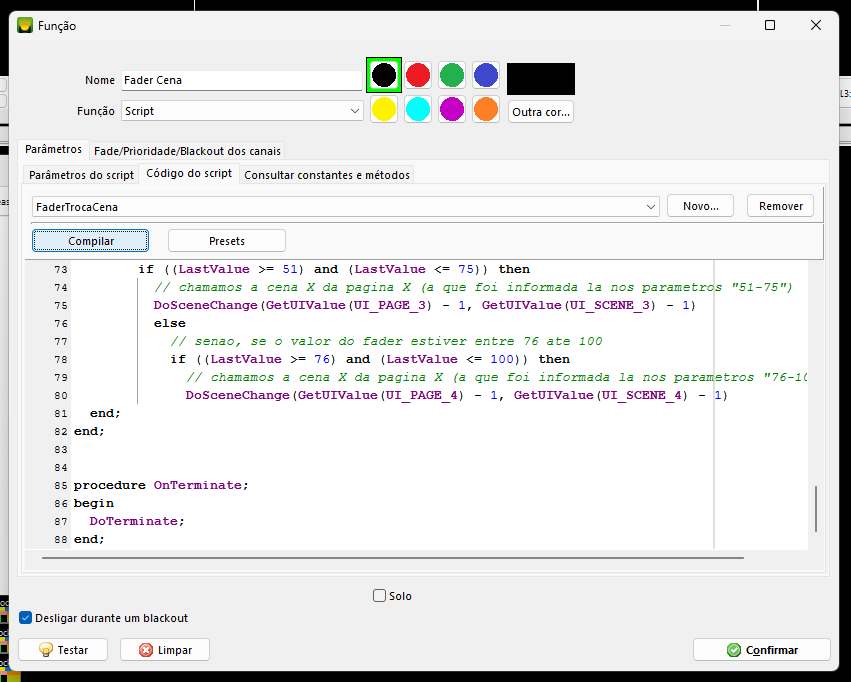Choose the red color circle
This screenshot has height=682, width=851.
418,75
